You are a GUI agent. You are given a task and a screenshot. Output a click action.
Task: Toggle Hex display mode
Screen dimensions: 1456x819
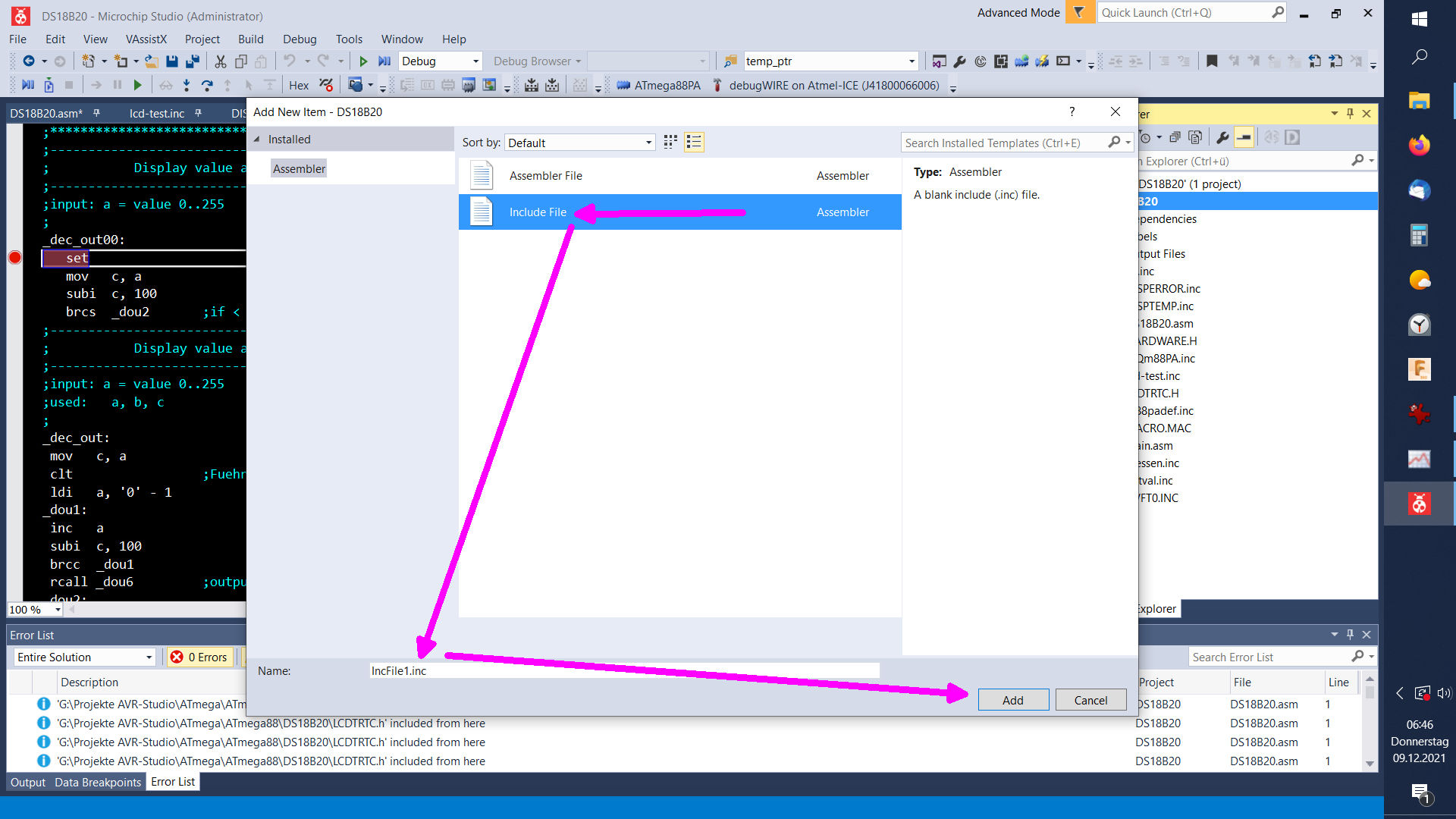[x=299, y=86]
